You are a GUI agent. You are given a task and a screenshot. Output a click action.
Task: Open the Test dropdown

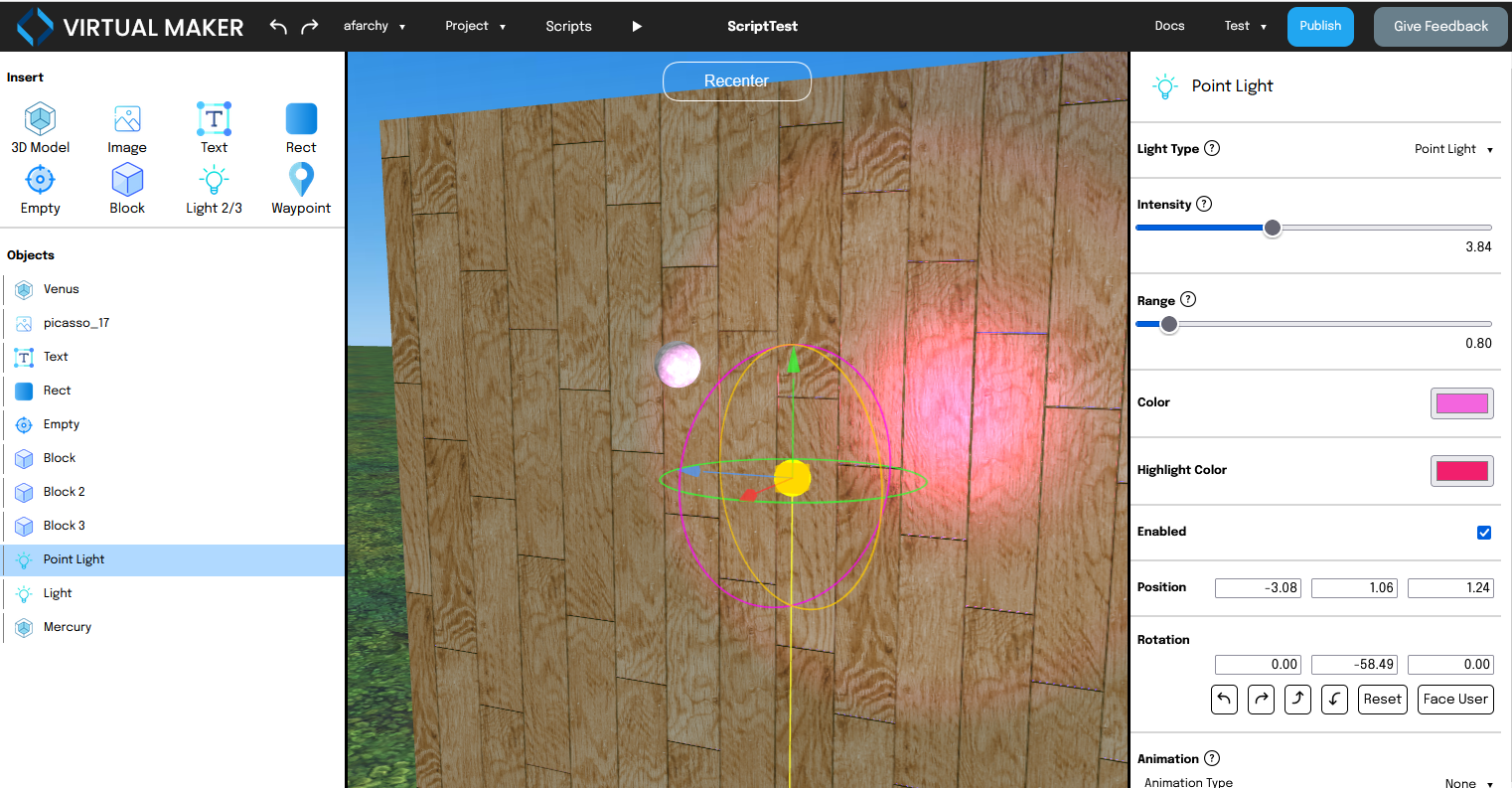(x=1245, y=26)
